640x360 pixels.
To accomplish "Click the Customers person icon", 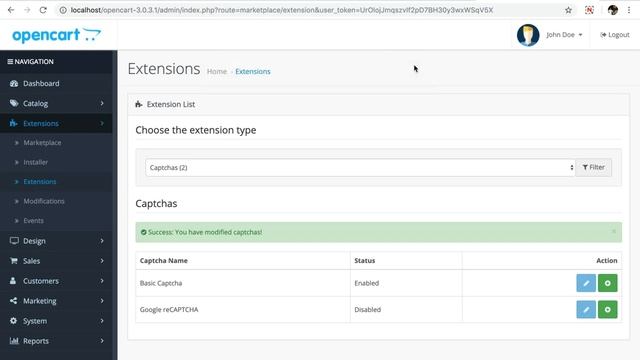I will coord(13,280).
